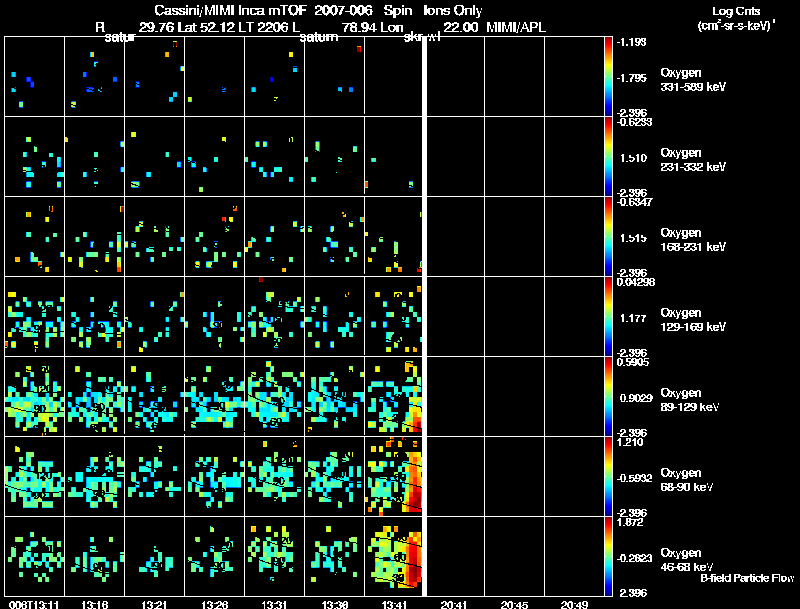This screenshot has height=609, width=800.
Task: Open the 46-68 keV image at 13:41
Action: (x=394, y=556)
